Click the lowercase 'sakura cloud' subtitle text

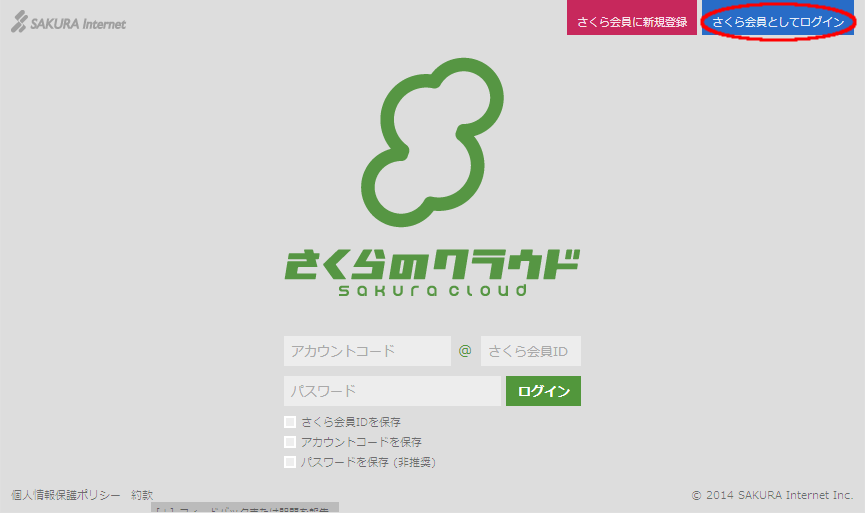432,291
